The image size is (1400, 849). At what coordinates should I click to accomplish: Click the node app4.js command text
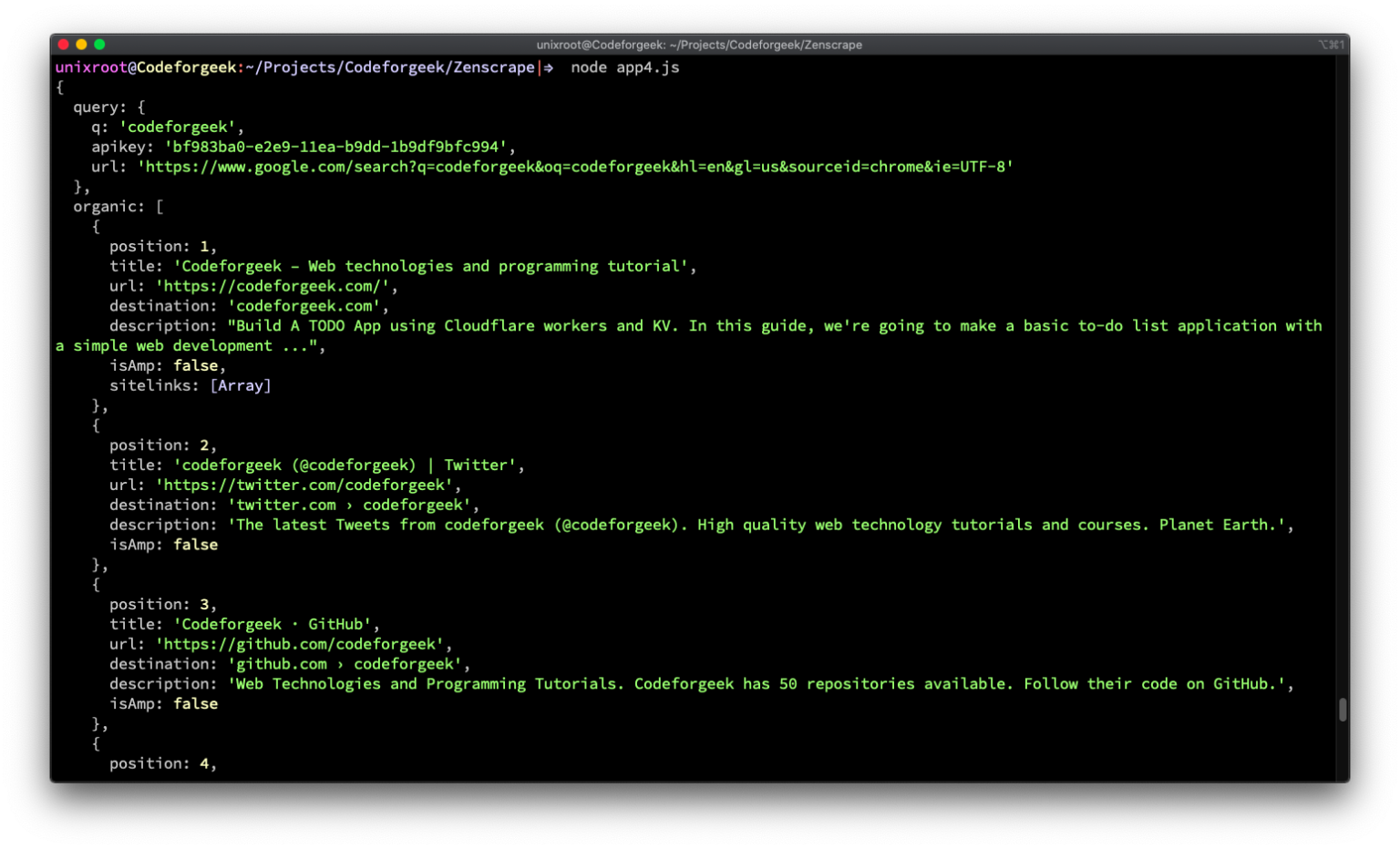click(624, 67)
